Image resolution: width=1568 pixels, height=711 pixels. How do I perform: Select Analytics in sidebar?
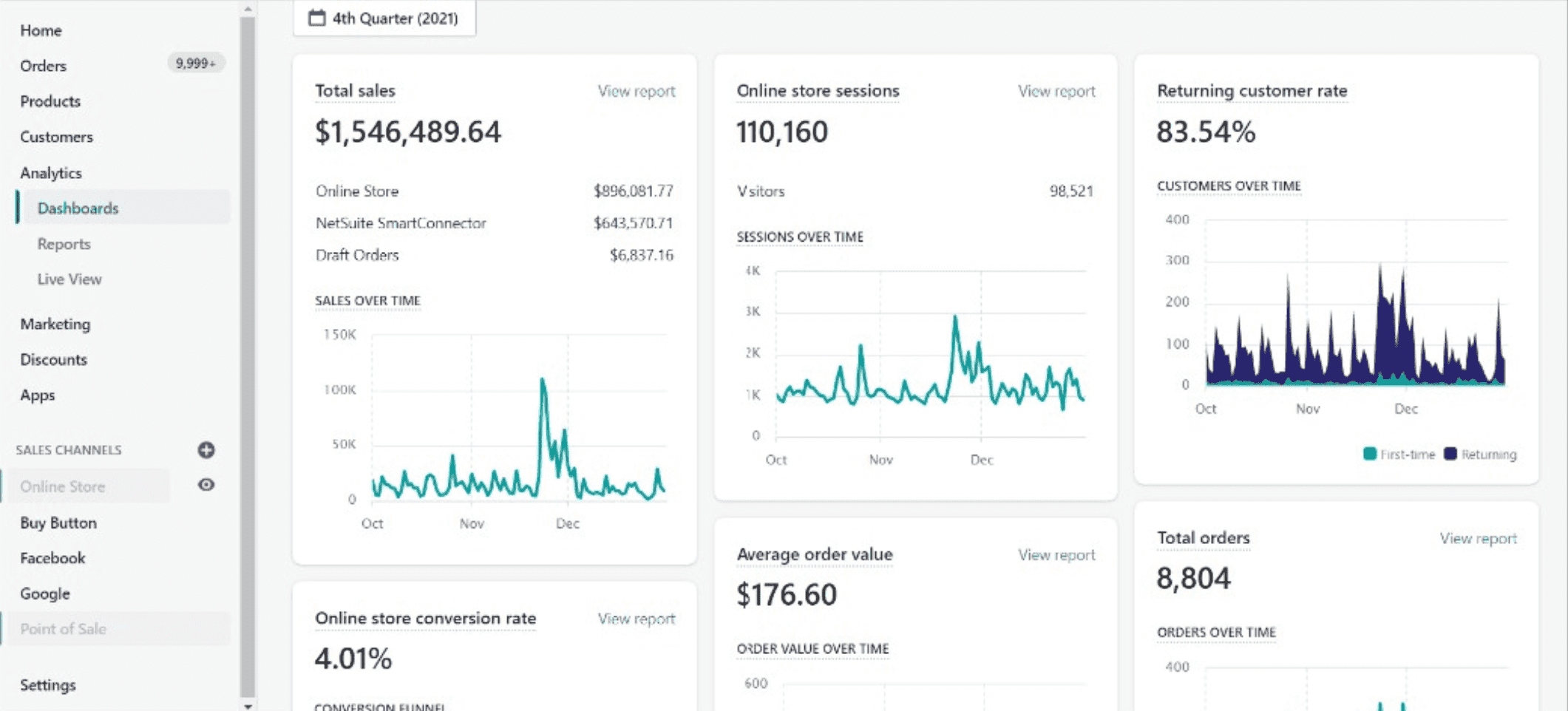click(x=51, y=173)
